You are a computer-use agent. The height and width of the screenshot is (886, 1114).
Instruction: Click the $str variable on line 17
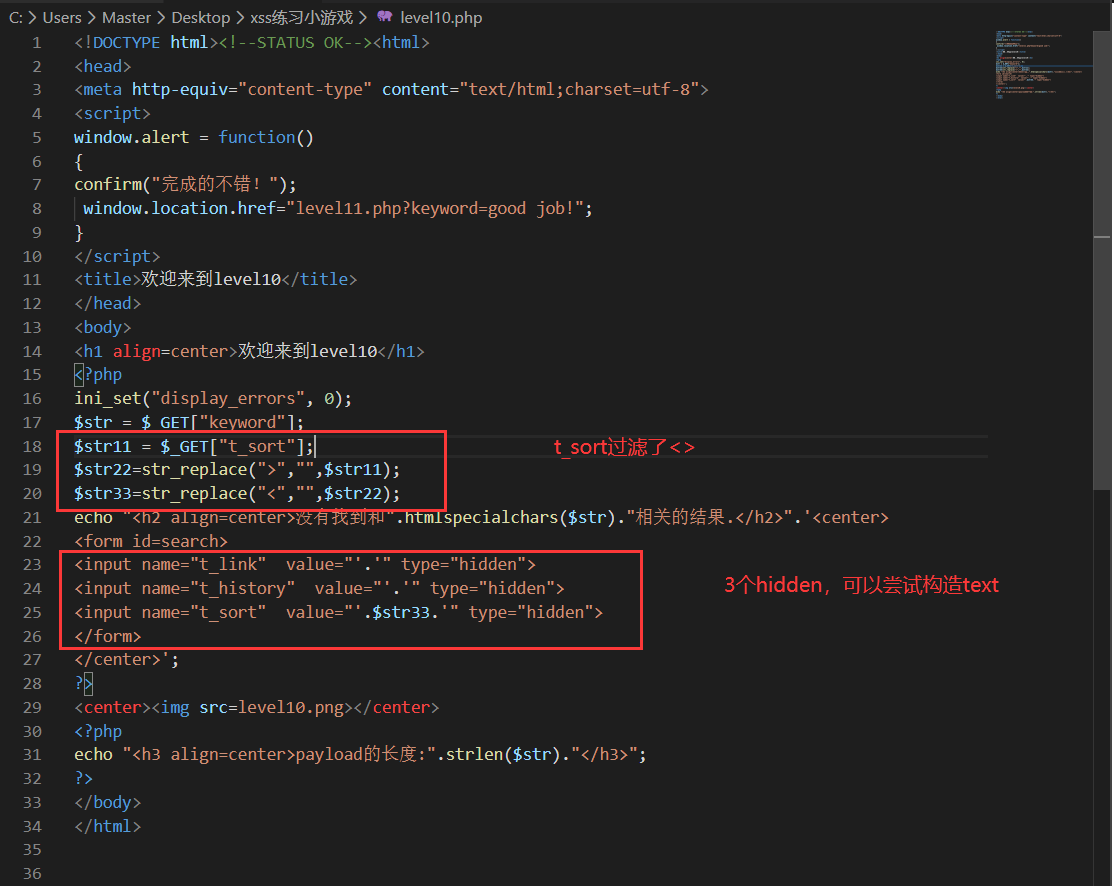coord(93,422)
